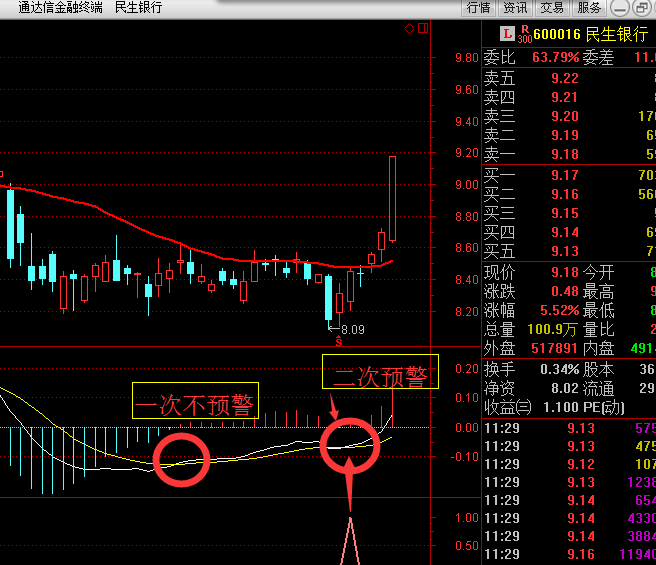Click the 现价 9.18 value
This screenshot has height=565, width=656.
(x=565, y=272)
